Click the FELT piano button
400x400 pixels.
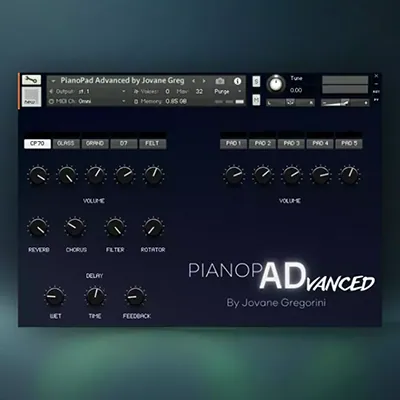tap(152, 144)
